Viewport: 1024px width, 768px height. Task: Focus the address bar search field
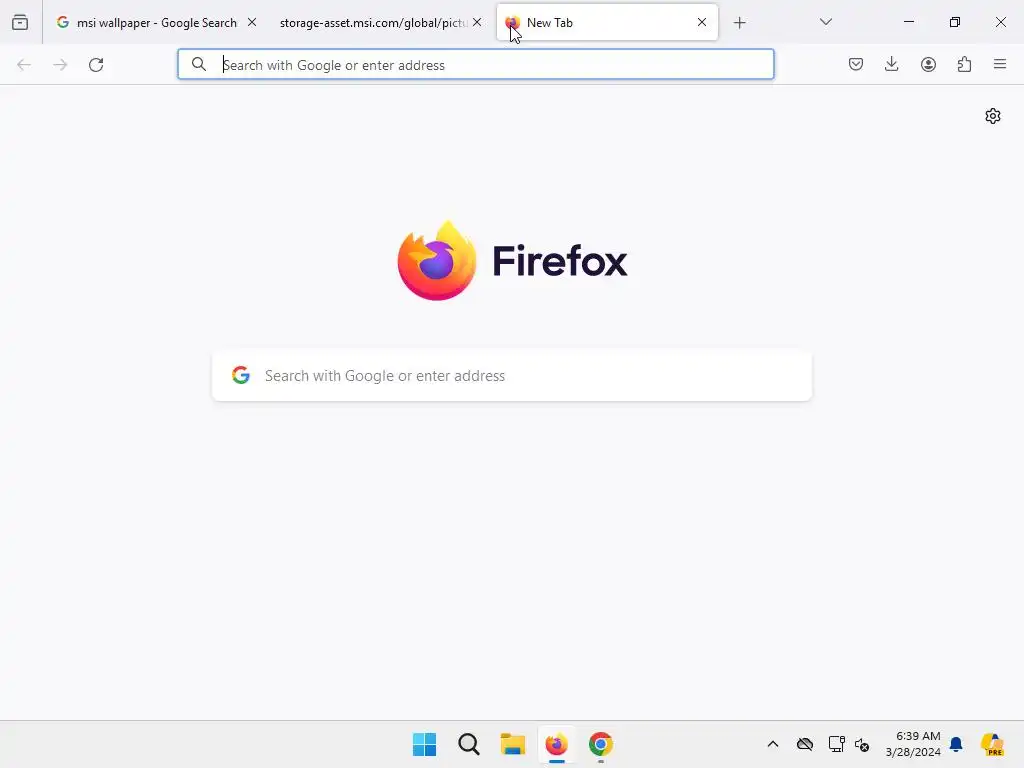coord(475,65)
